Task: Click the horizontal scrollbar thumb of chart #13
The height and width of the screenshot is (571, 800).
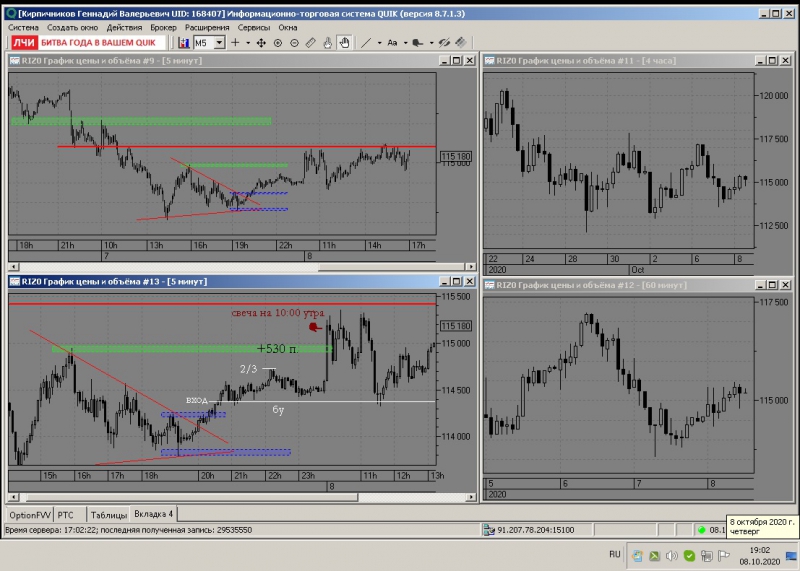Action: coord(192,496)
